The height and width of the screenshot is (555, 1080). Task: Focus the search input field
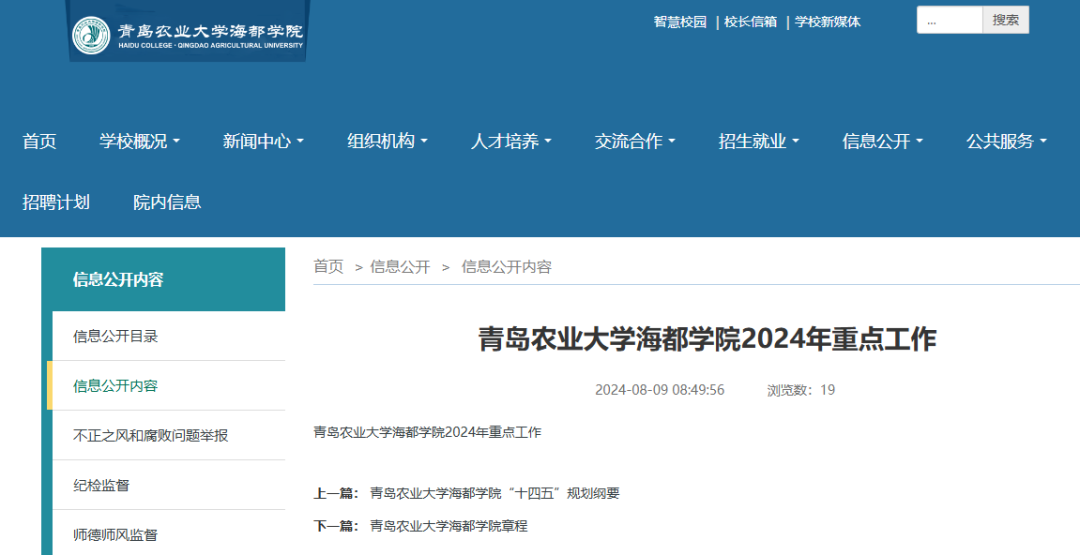pyautogui.click(x=949, y=20)
